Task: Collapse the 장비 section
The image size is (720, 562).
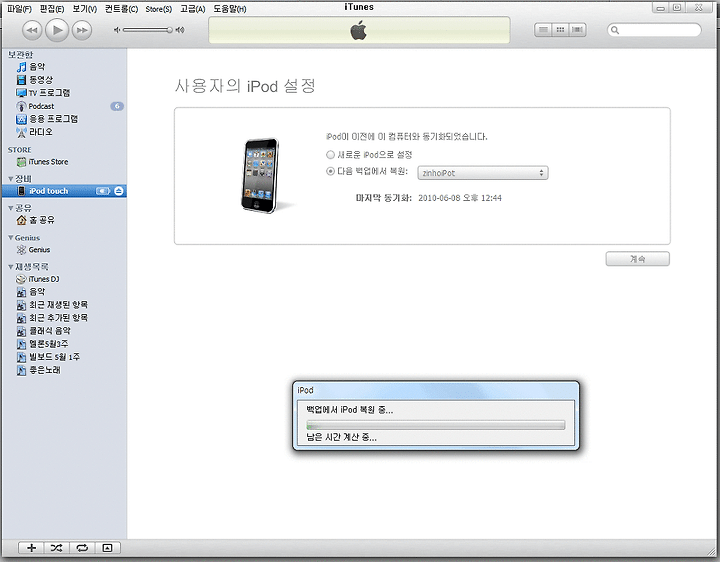Action: (x=11, y=179)
